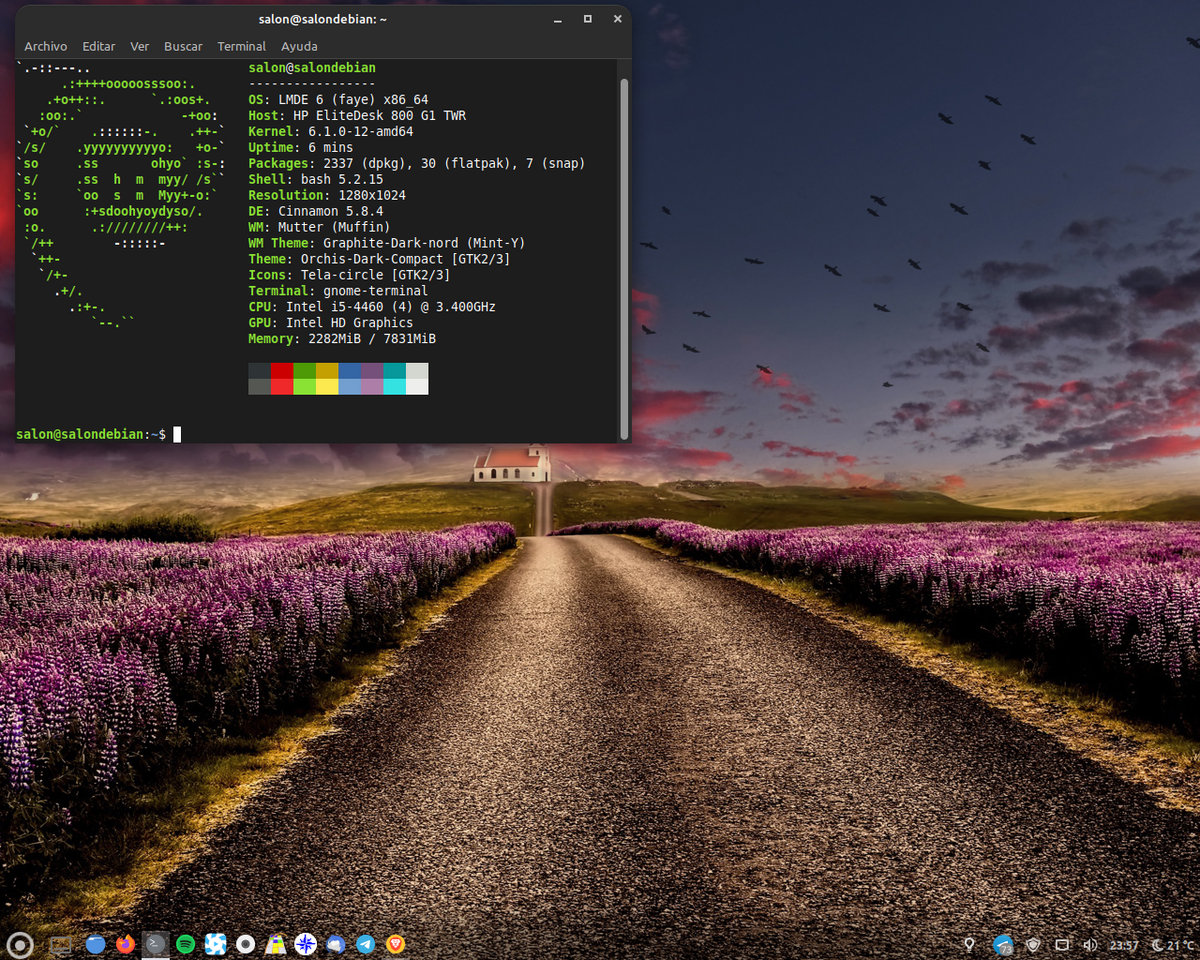Click the network display tray icon
This screenshot has width=1200, height=960.
1062,944
